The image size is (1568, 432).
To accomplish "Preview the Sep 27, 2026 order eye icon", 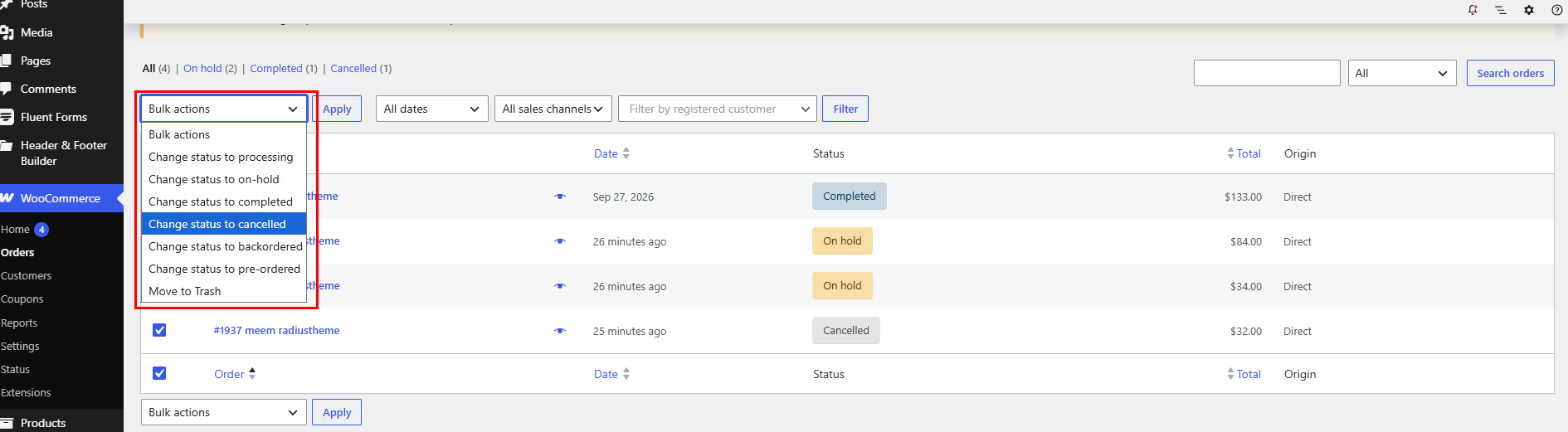I will tap(560, 197).
